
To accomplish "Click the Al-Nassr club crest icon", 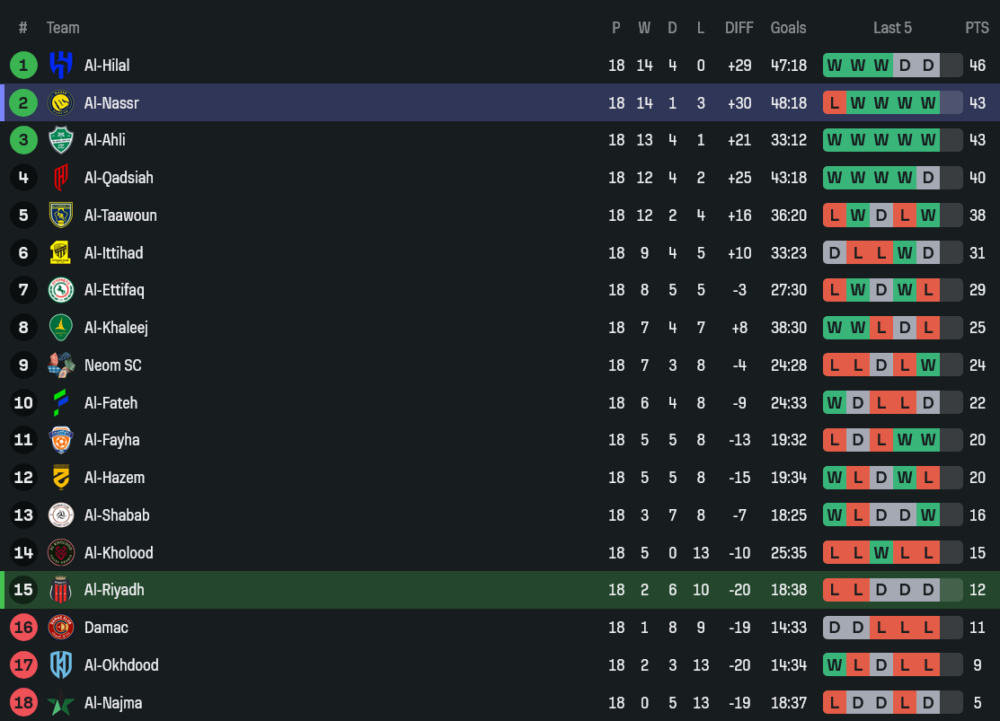I will (x=61, y=103).
